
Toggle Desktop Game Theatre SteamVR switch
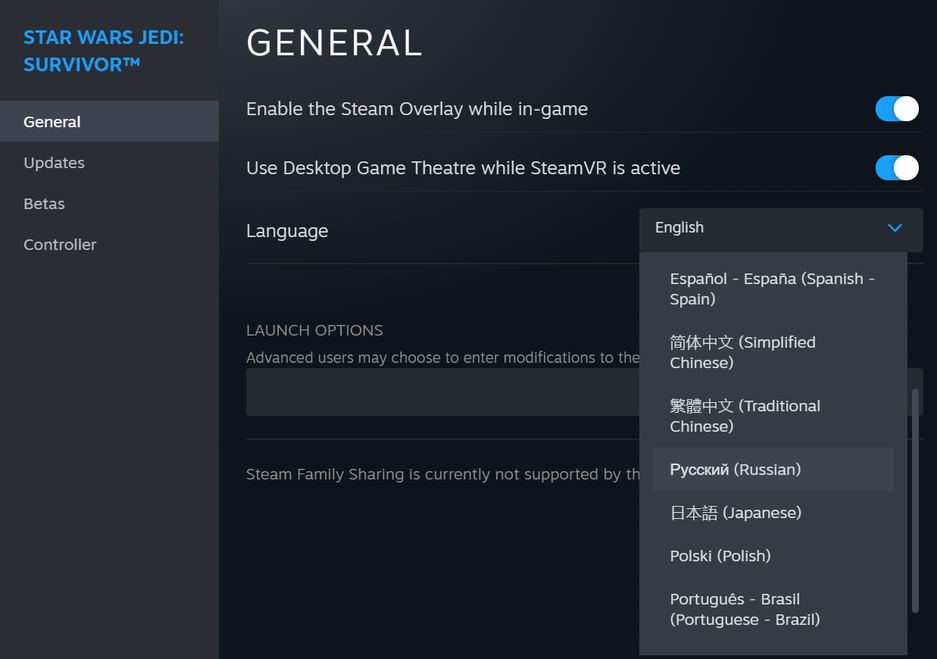point(896,168)
